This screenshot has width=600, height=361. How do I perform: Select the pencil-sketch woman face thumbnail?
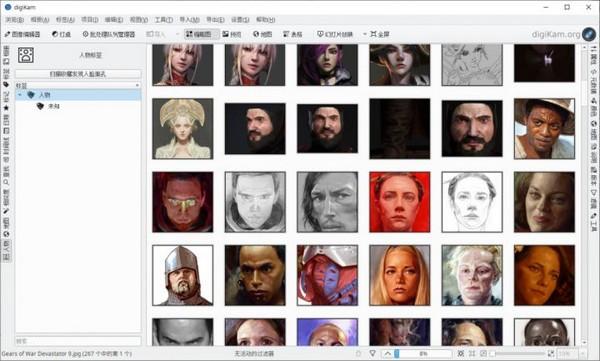pos(472,202)
